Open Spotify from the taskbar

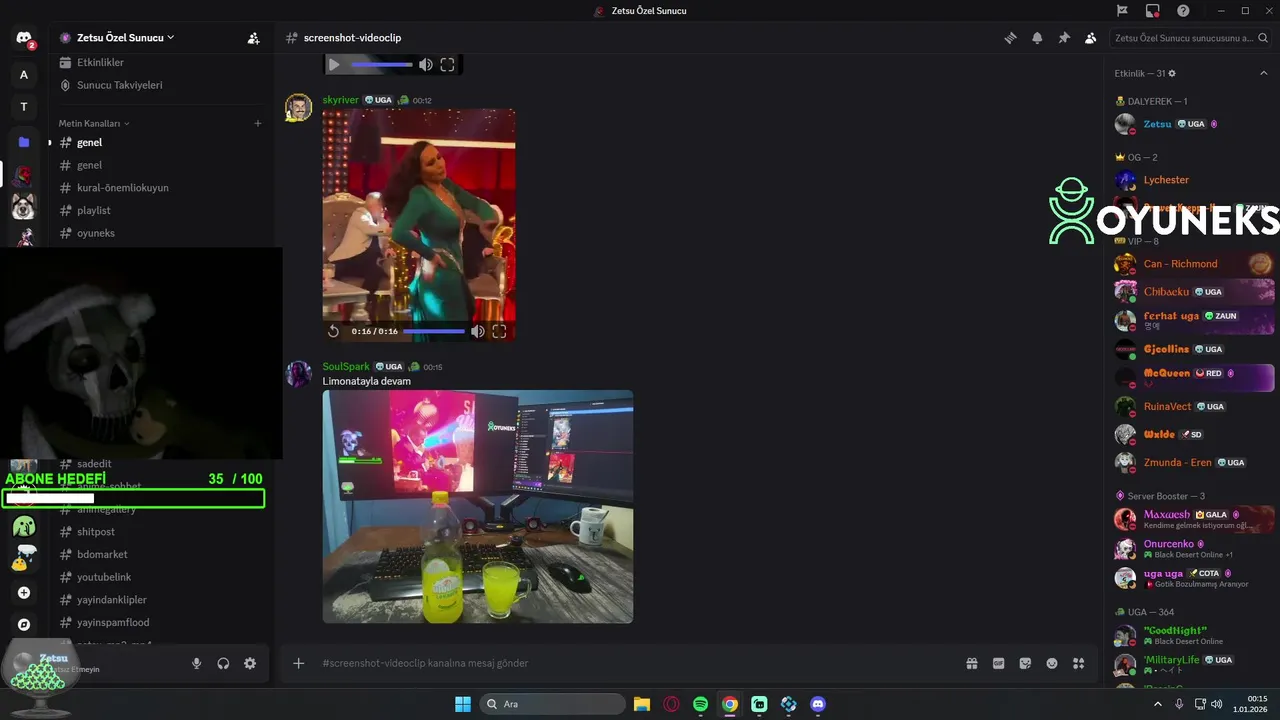tap(700, 704)
